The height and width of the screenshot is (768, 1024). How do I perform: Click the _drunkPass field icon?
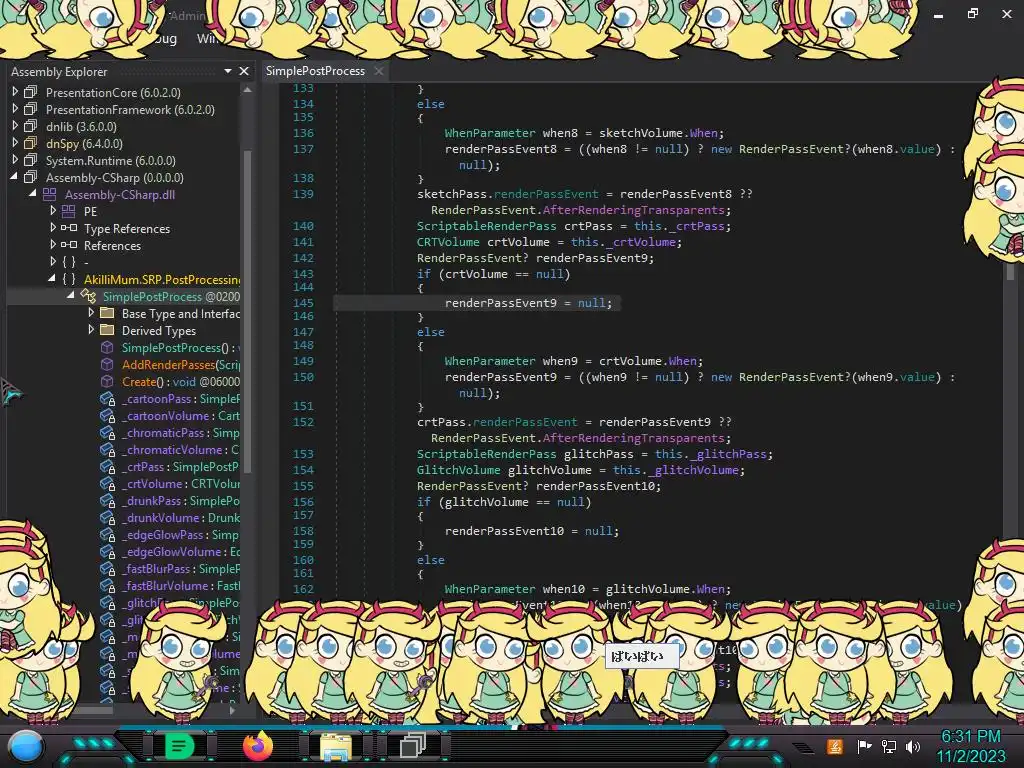[107, 501]
